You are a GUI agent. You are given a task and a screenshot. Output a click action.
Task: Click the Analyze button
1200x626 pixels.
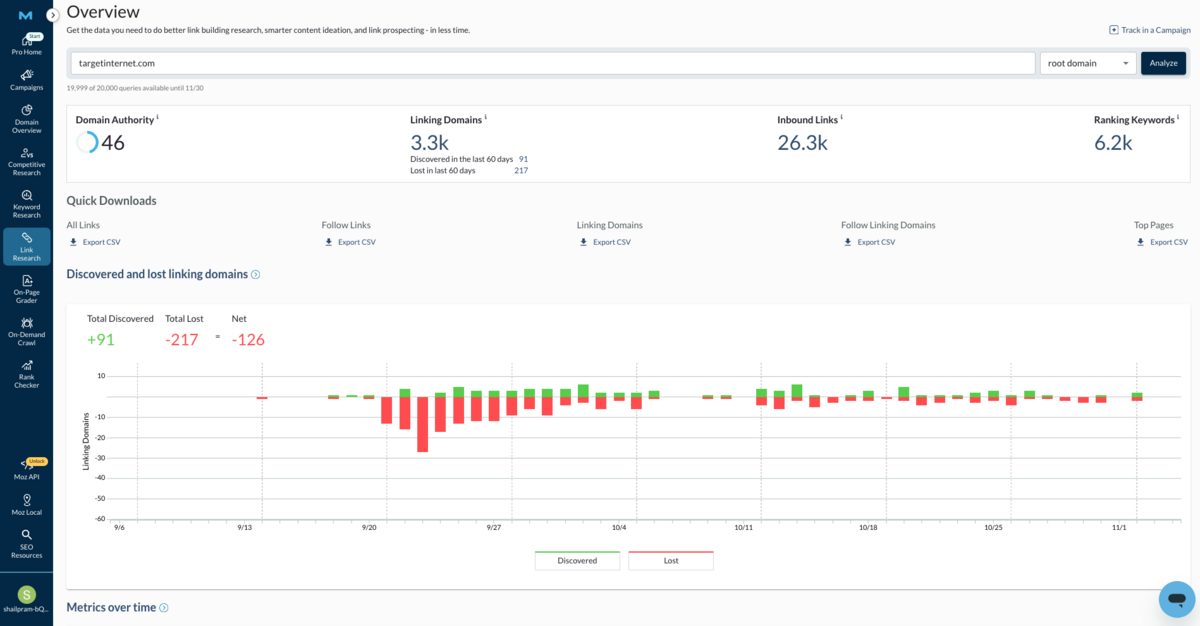click(x=1163, y=63)
